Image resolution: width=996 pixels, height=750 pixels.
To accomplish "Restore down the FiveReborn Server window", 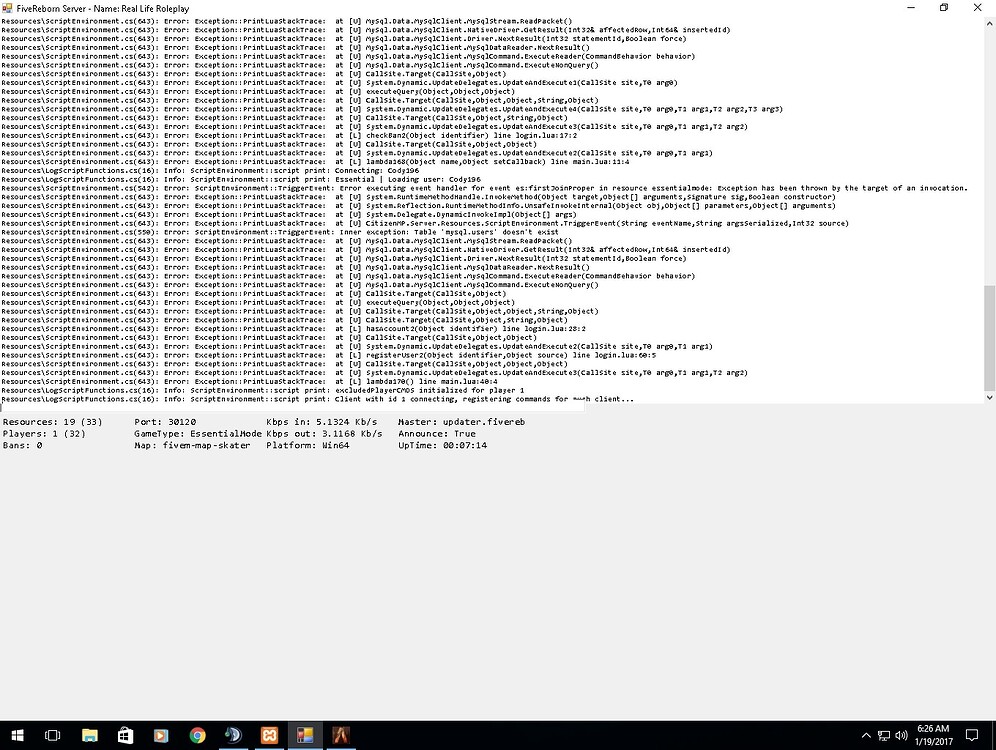I will [944, 8].
